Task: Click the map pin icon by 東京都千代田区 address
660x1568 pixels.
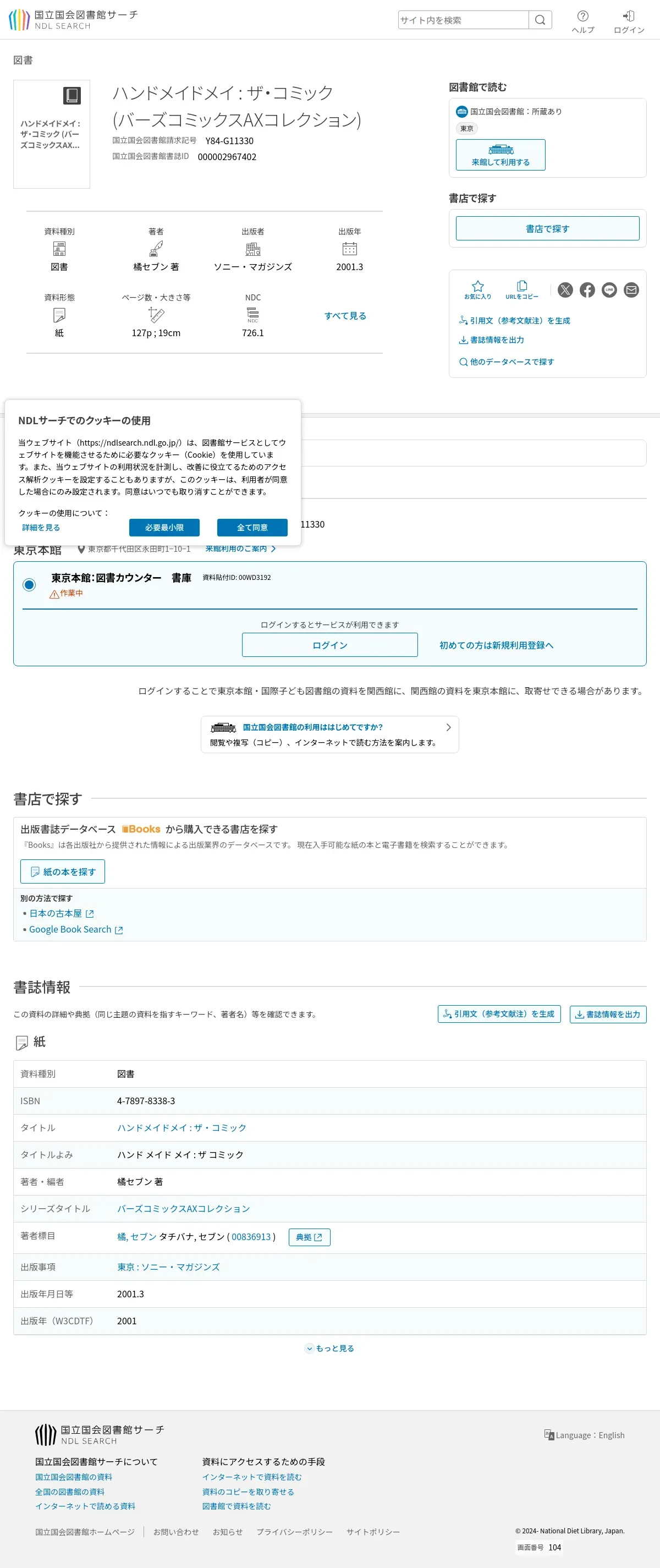Action: [81, 549]
